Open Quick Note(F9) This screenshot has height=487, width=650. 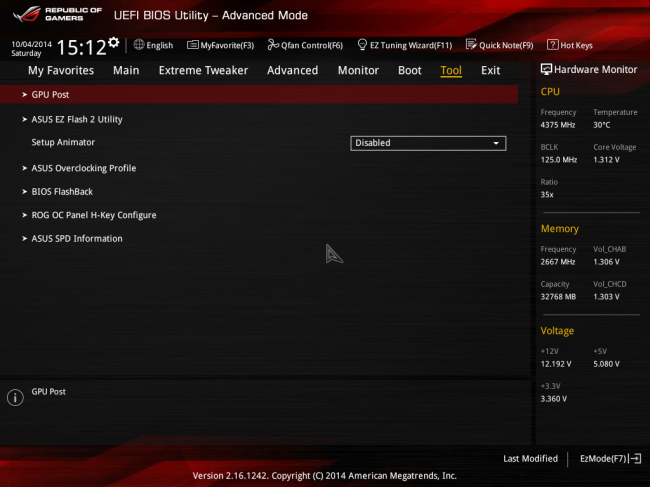500,45
